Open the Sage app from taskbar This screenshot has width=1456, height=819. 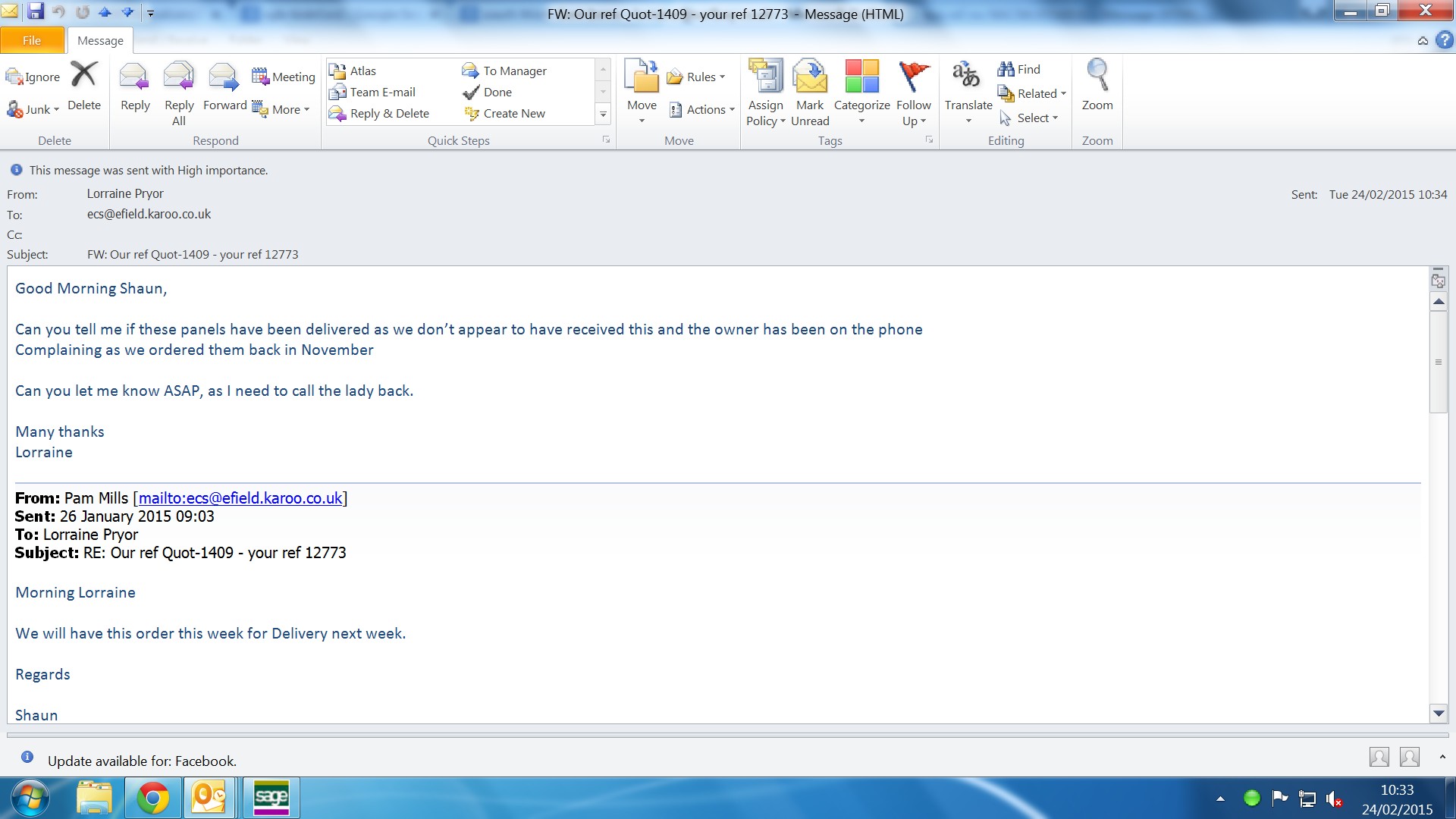click(271, 798)
